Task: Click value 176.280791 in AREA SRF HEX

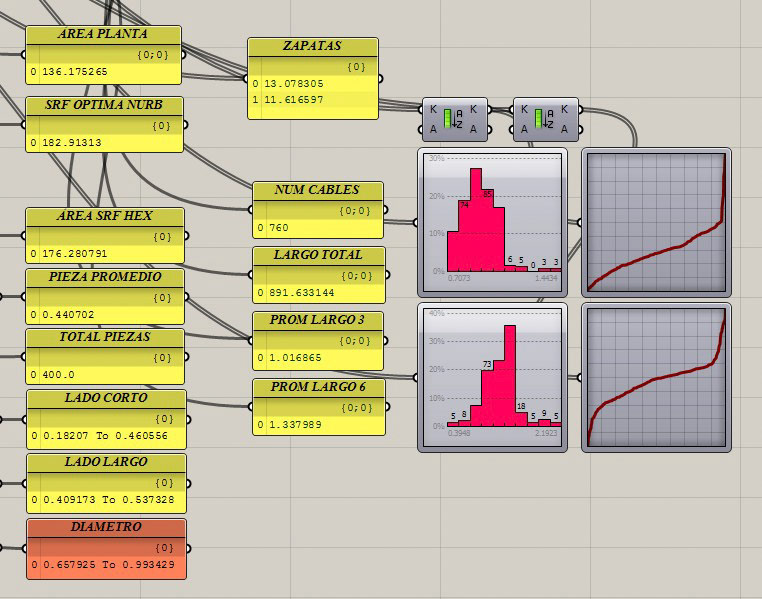Action: (x=74, y=254)
